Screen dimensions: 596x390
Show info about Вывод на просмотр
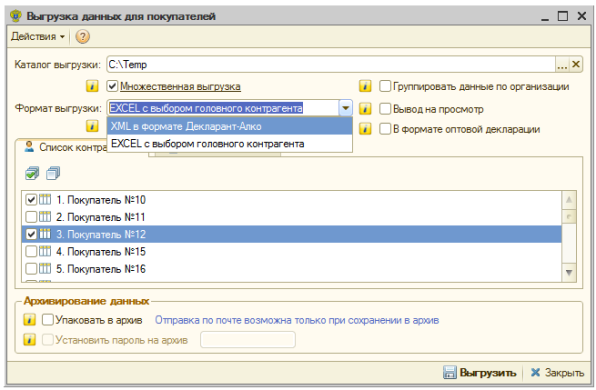(365, 109)
